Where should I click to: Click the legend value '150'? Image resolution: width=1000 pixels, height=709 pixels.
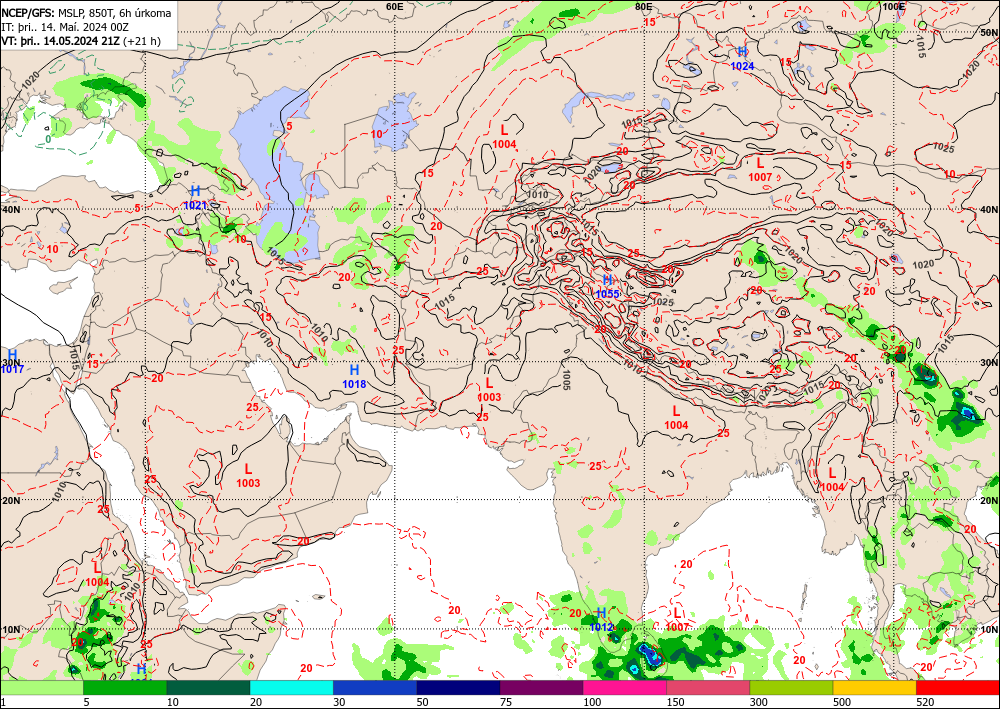pos(675,703)
